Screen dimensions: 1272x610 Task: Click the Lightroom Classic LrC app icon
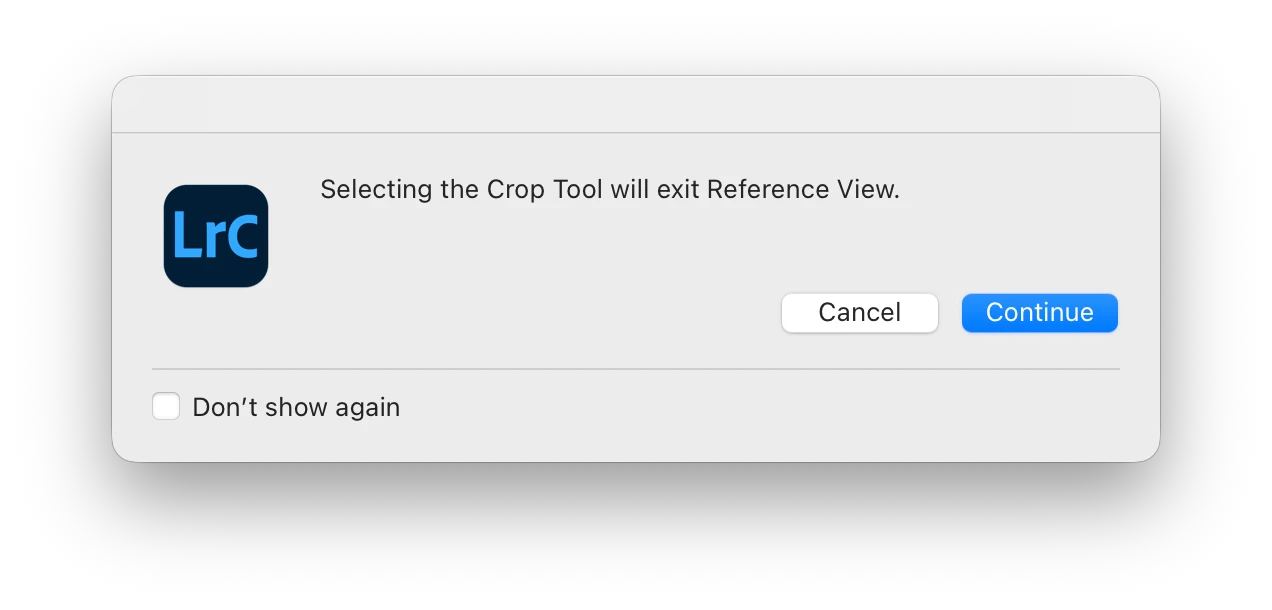[x=216, y=236]
